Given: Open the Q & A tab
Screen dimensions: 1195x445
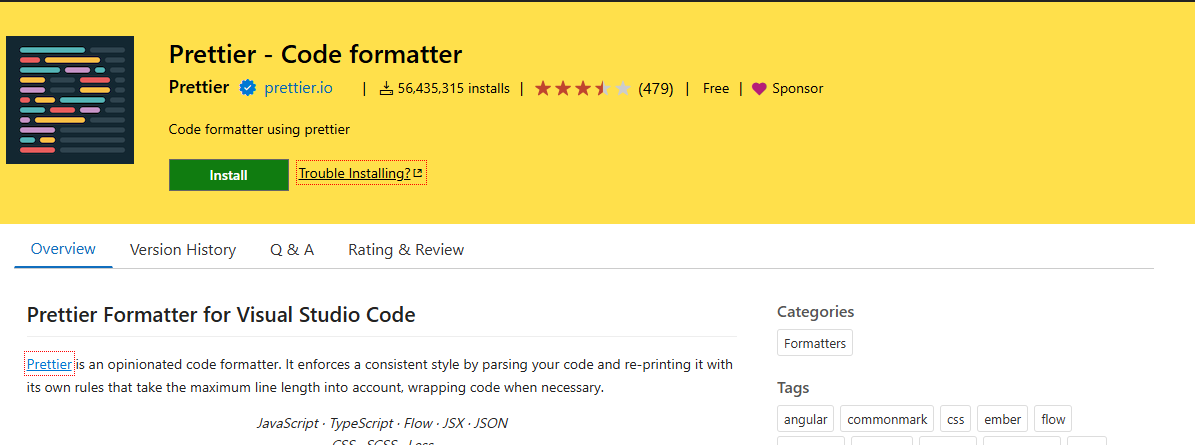Looking at the screenshot, I should tap(292, 250).
